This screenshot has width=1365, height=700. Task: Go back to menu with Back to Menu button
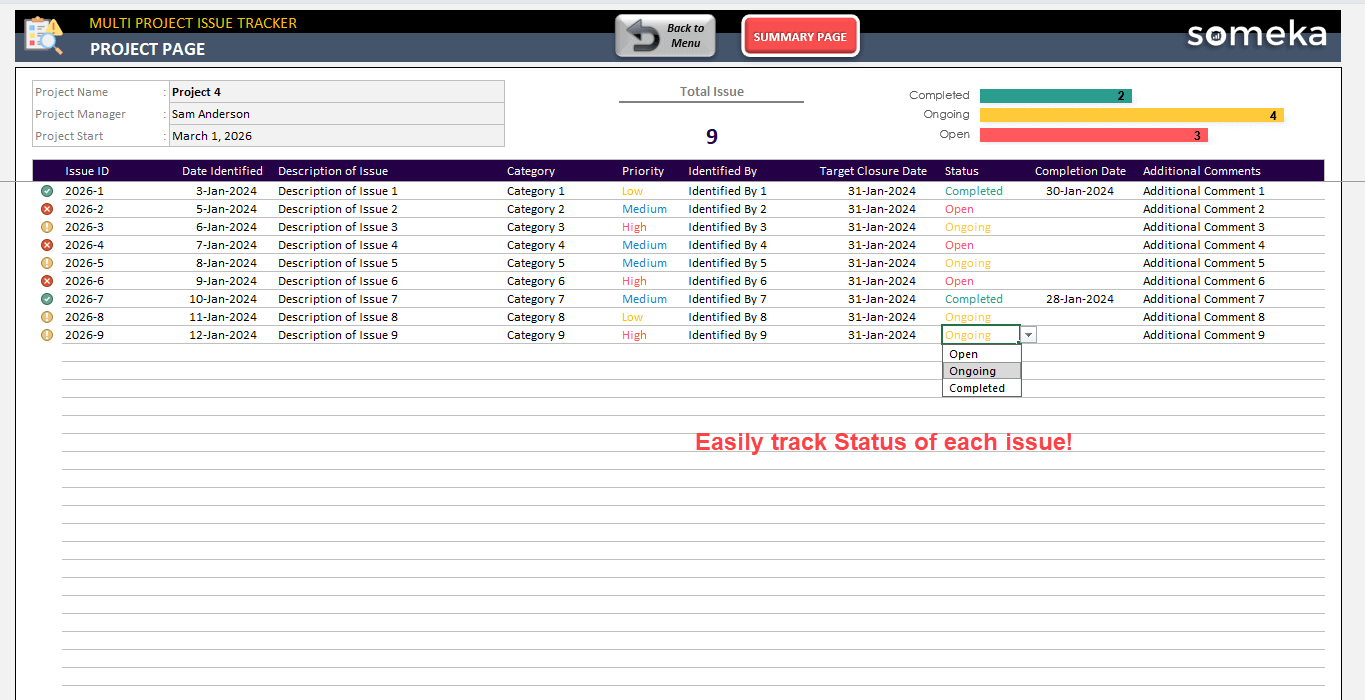click(x=665, y=36)
